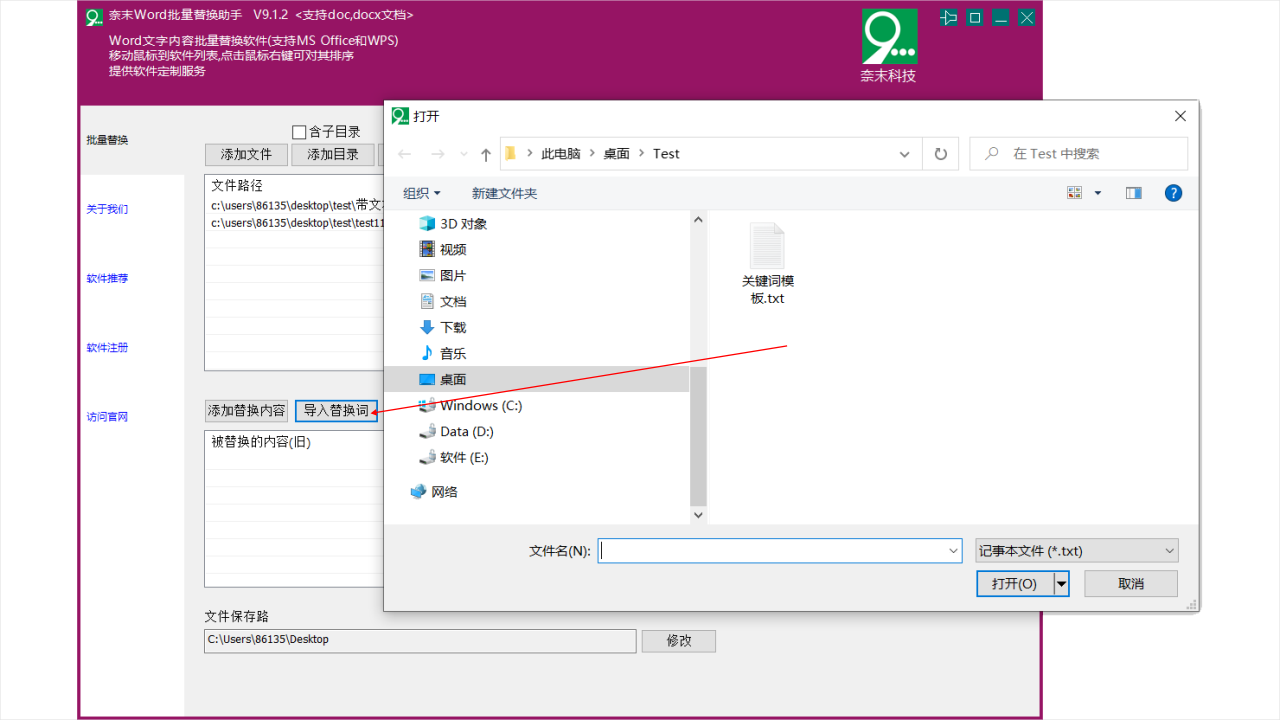Cancel the dialog with 取消
Screen dimensions: 1280x720
[1130, 583]
